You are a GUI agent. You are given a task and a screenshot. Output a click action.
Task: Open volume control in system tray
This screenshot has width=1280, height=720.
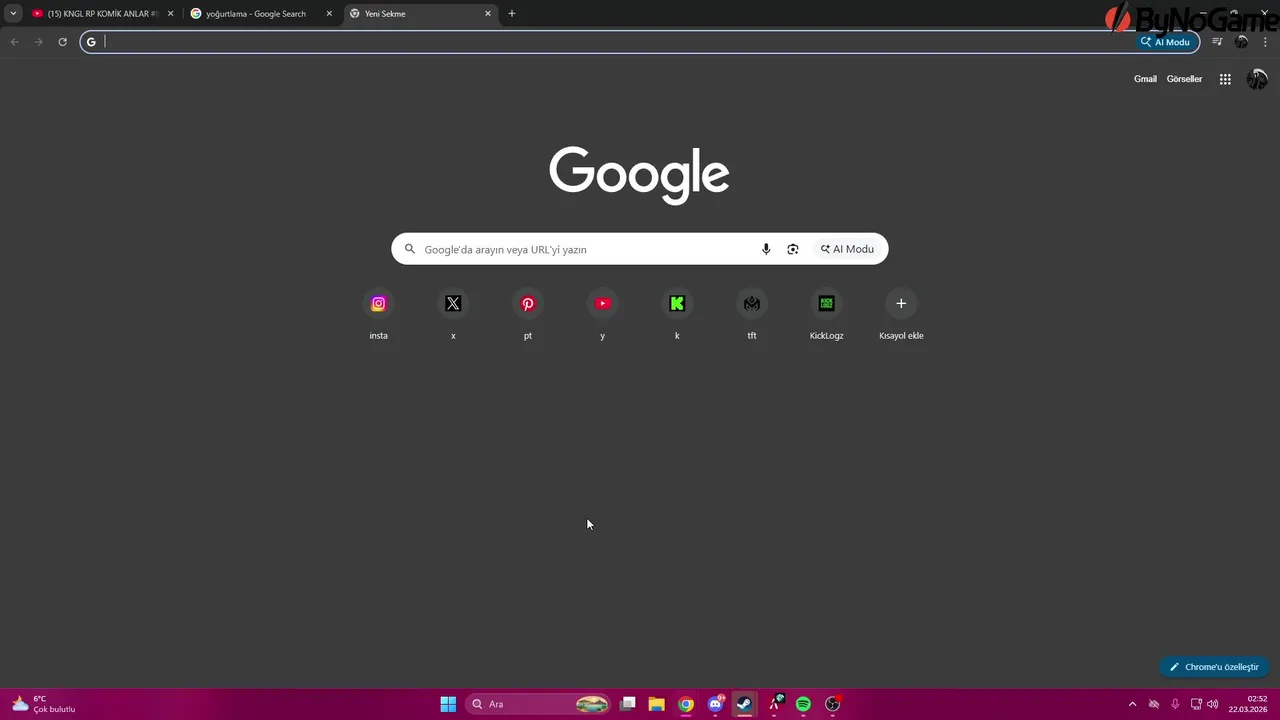tap(1213, 704)
